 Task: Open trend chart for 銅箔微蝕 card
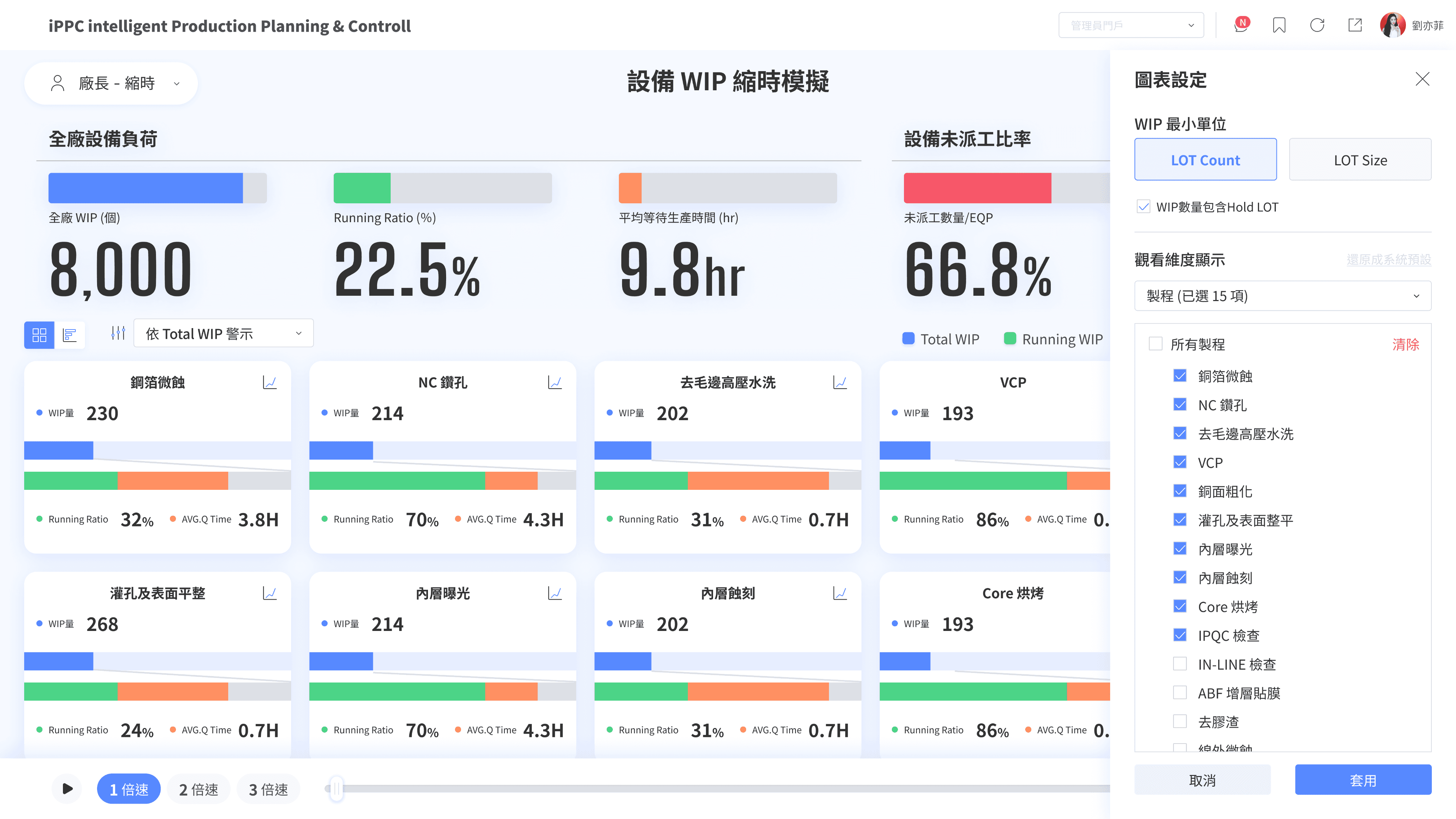coord(269,382)
